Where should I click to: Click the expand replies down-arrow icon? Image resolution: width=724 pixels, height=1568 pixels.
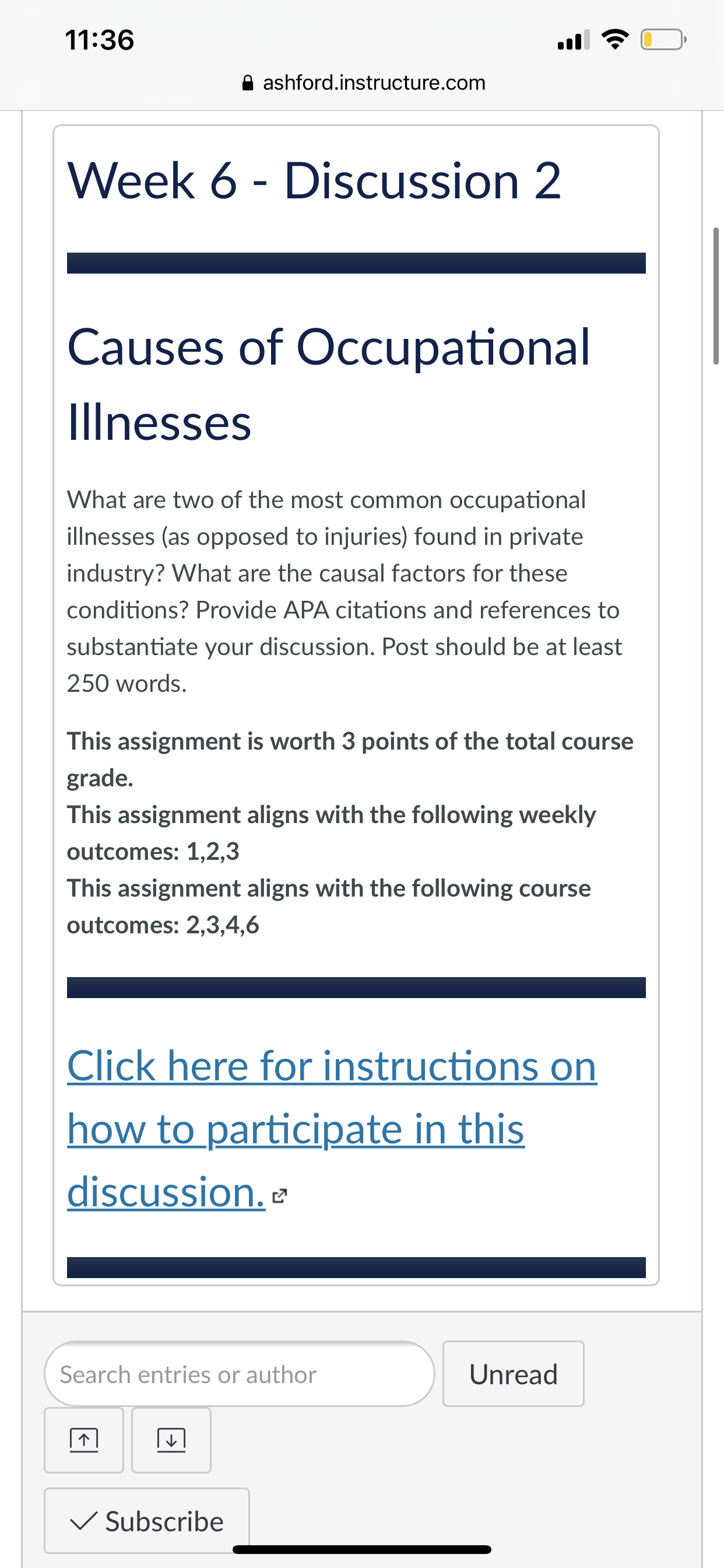tap(171, 1440)
